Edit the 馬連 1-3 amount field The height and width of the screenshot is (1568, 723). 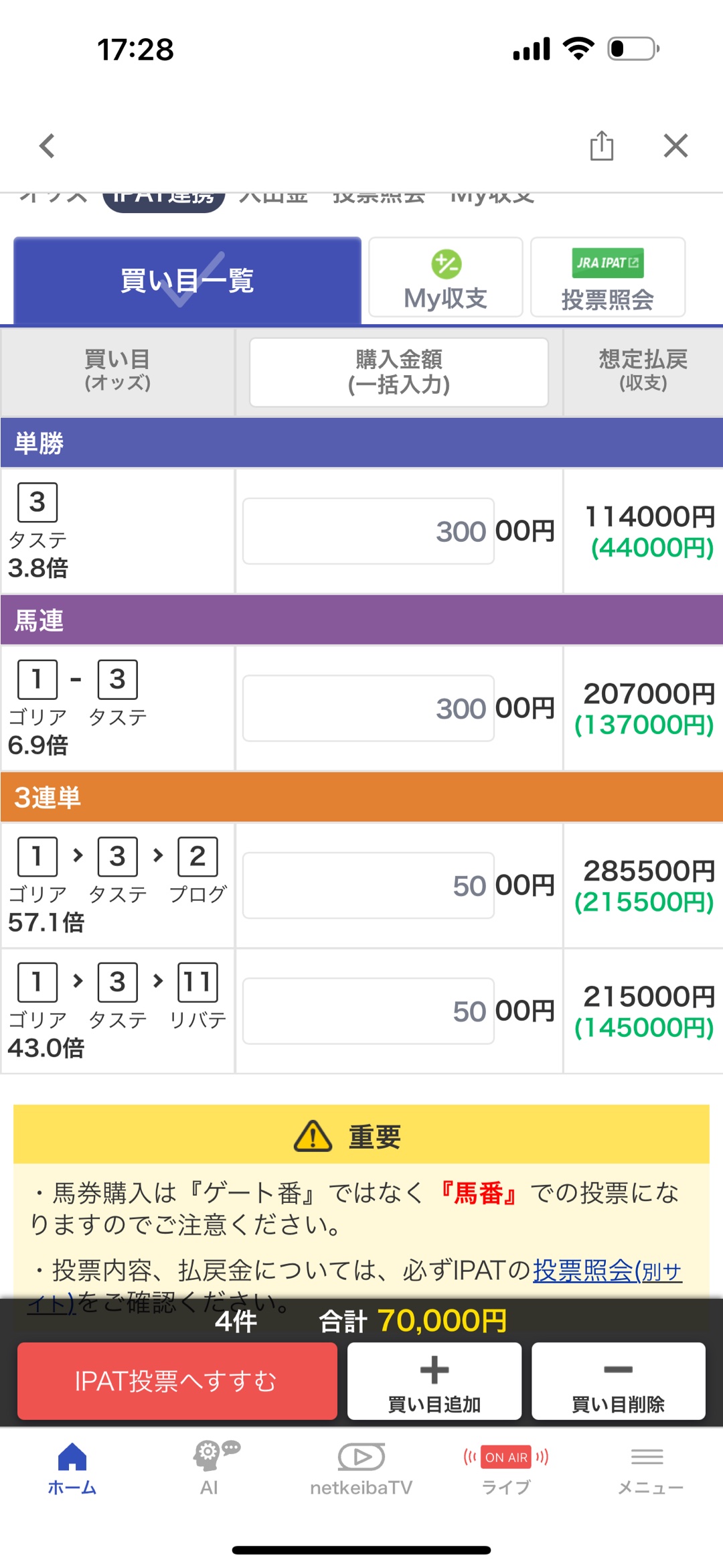(368, 708)
